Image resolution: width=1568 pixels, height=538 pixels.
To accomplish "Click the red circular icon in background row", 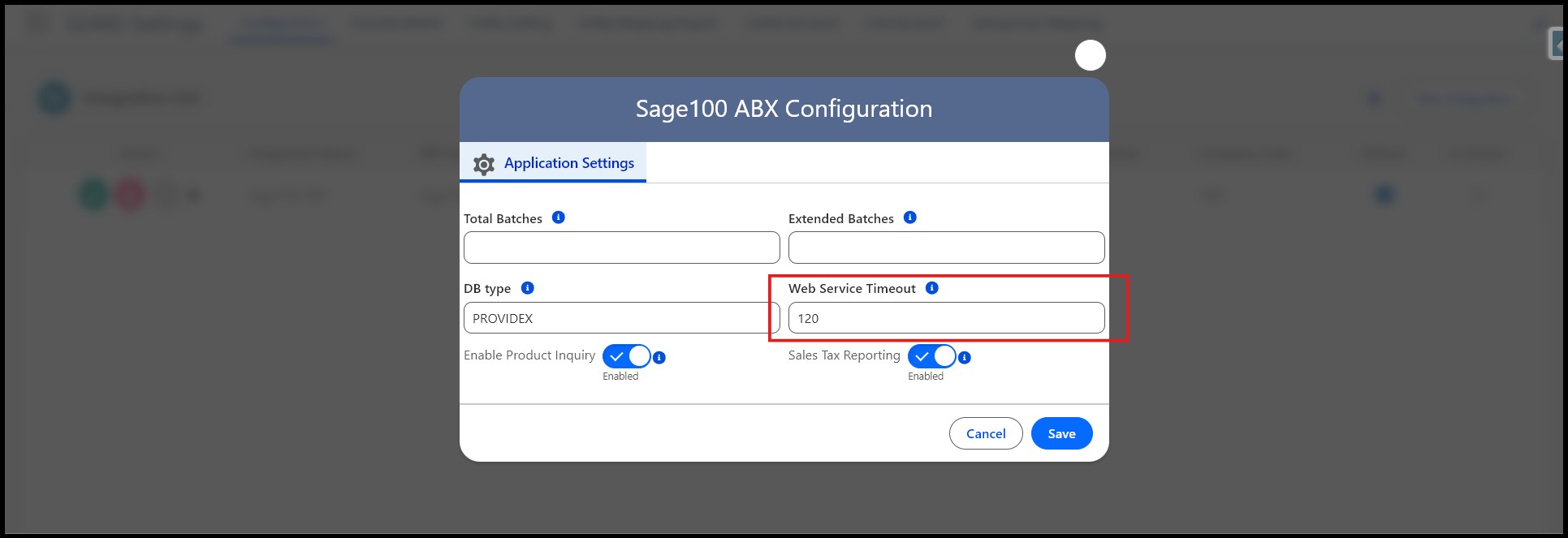I will pyautogui.click(x=130, y=196).
